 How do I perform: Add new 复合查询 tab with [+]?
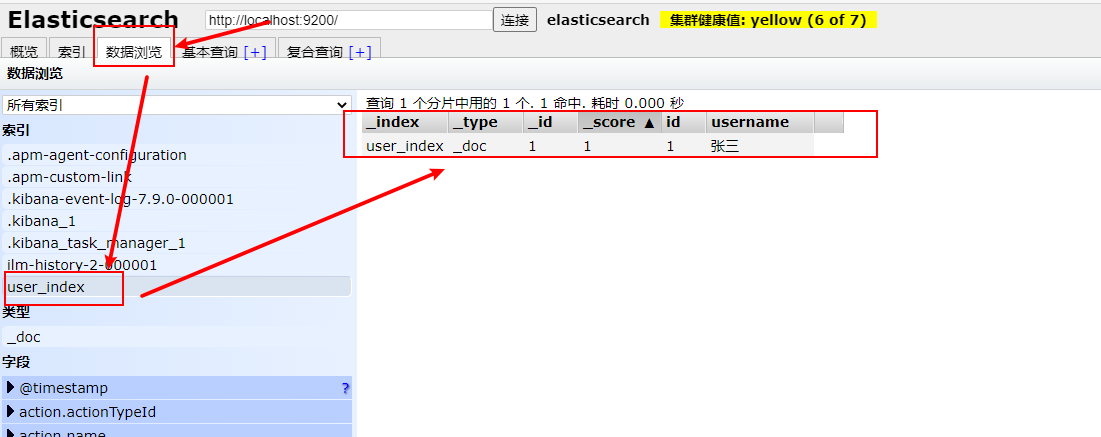360,52
